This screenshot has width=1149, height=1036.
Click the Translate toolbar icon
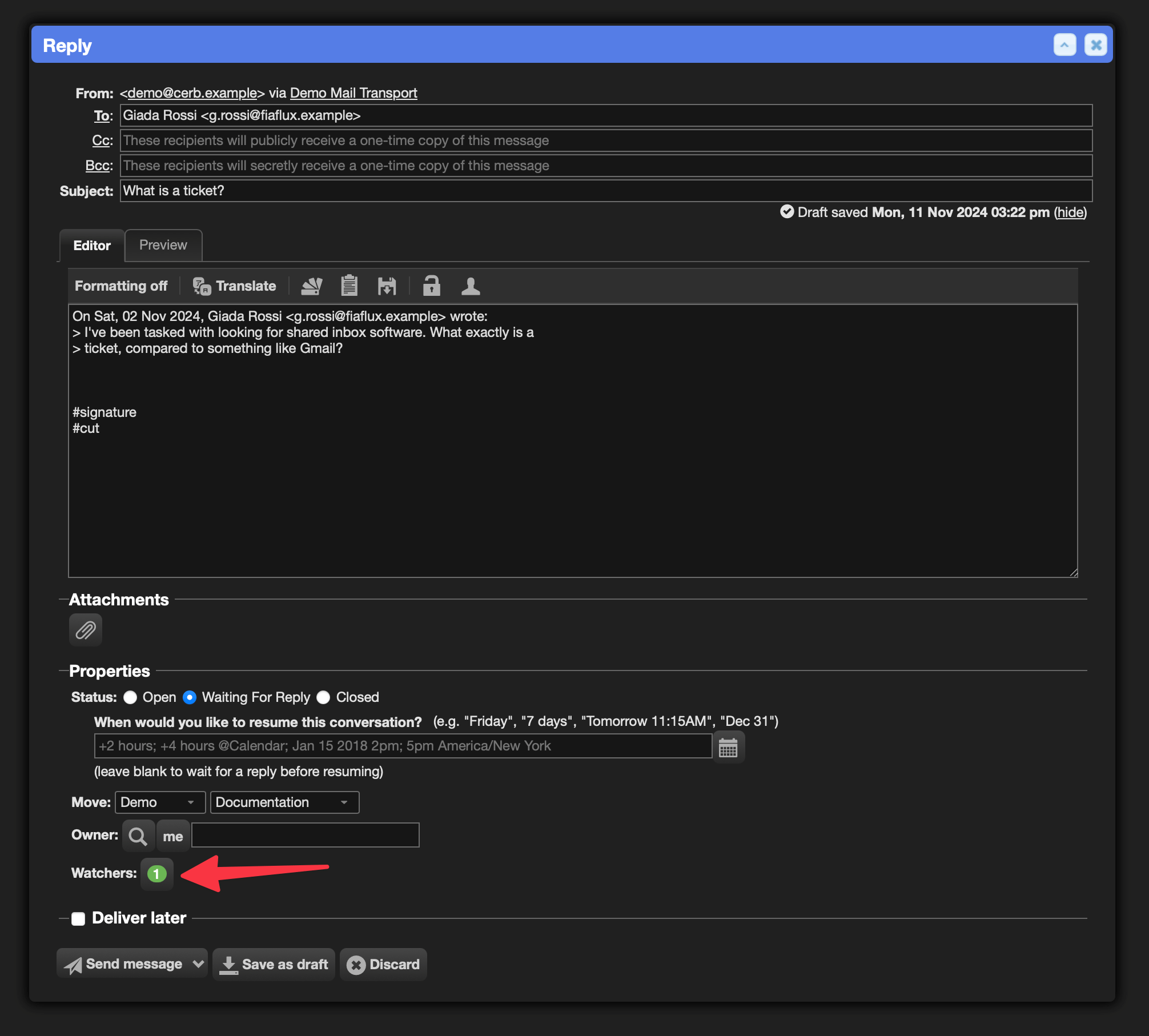234,286
